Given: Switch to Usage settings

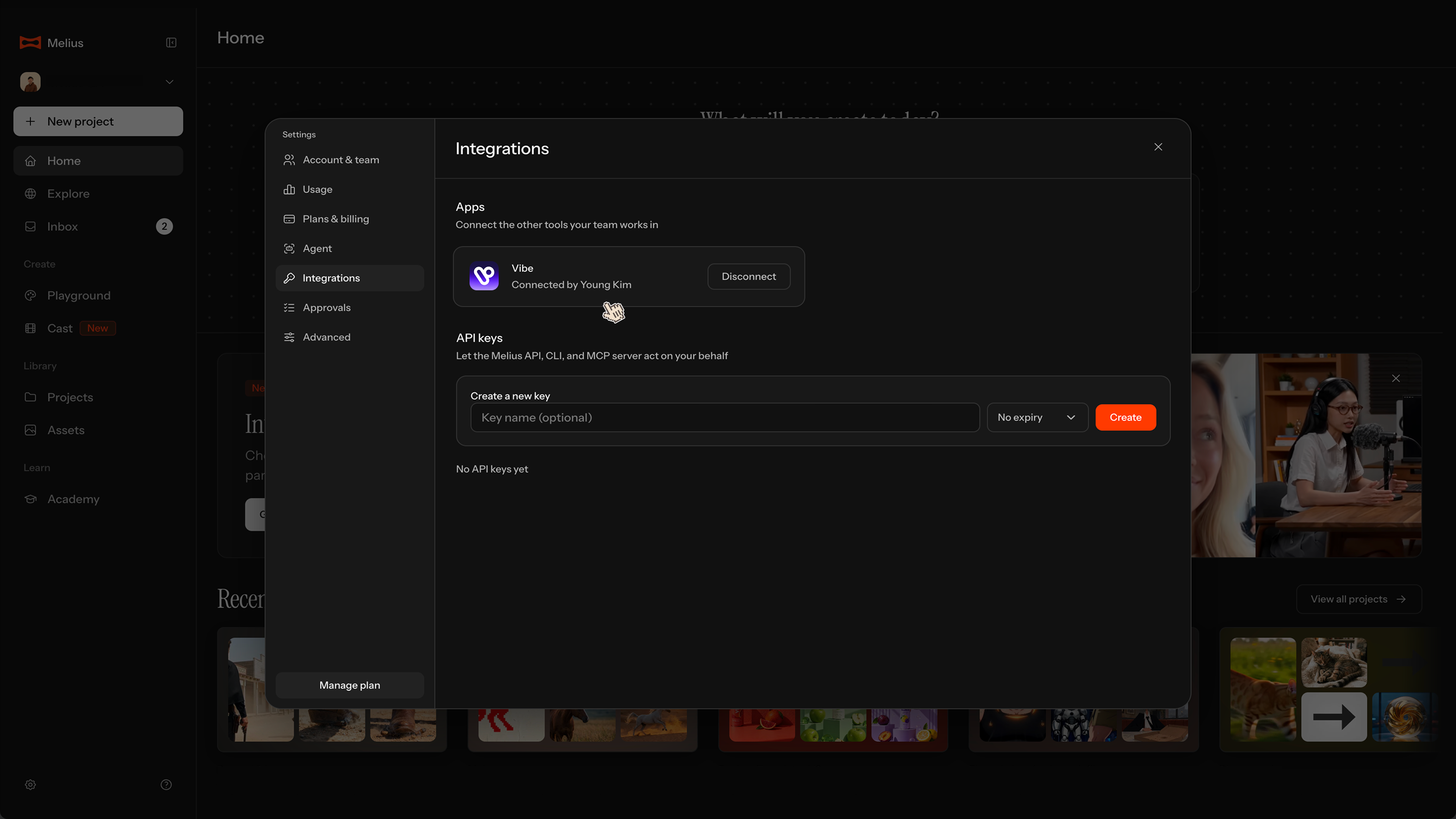Looking at the screenshot, I should (x=350, y=189).
